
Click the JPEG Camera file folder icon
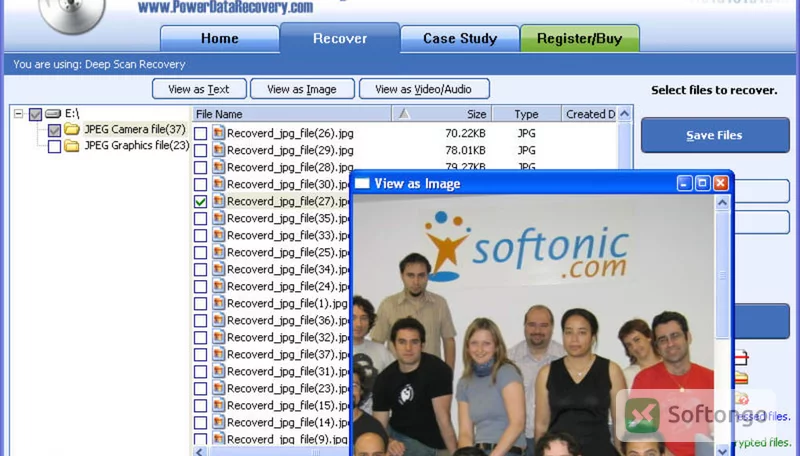[71, 129]
